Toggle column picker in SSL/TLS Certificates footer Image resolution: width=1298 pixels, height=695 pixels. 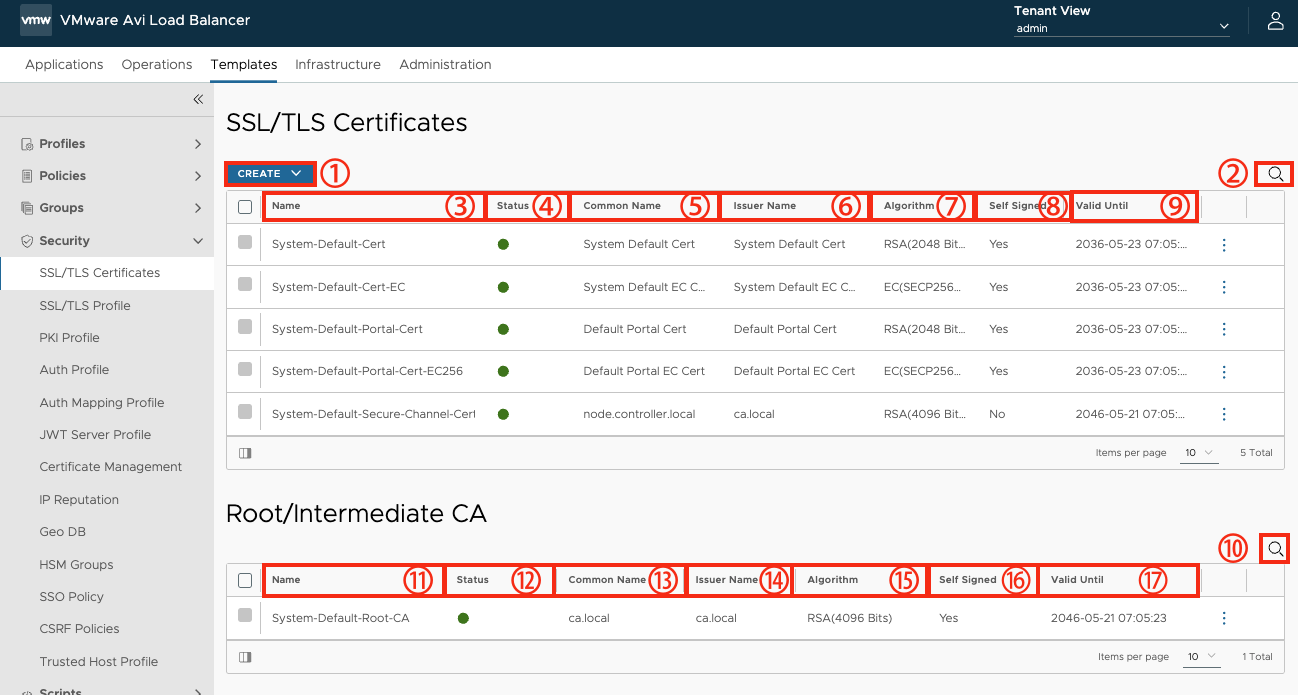(x=245, y=453)
